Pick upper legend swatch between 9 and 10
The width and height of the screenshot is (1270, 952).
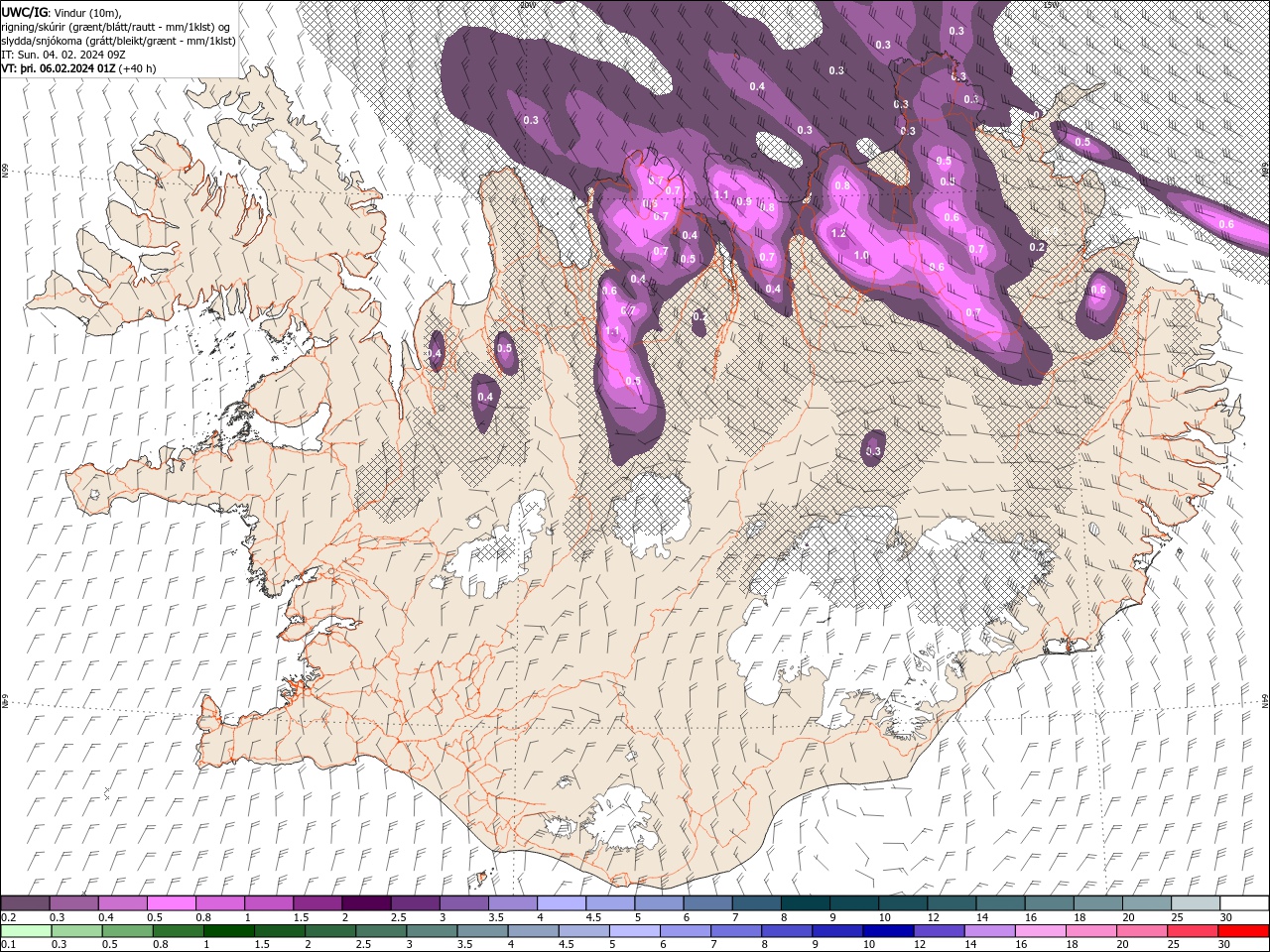854,903
